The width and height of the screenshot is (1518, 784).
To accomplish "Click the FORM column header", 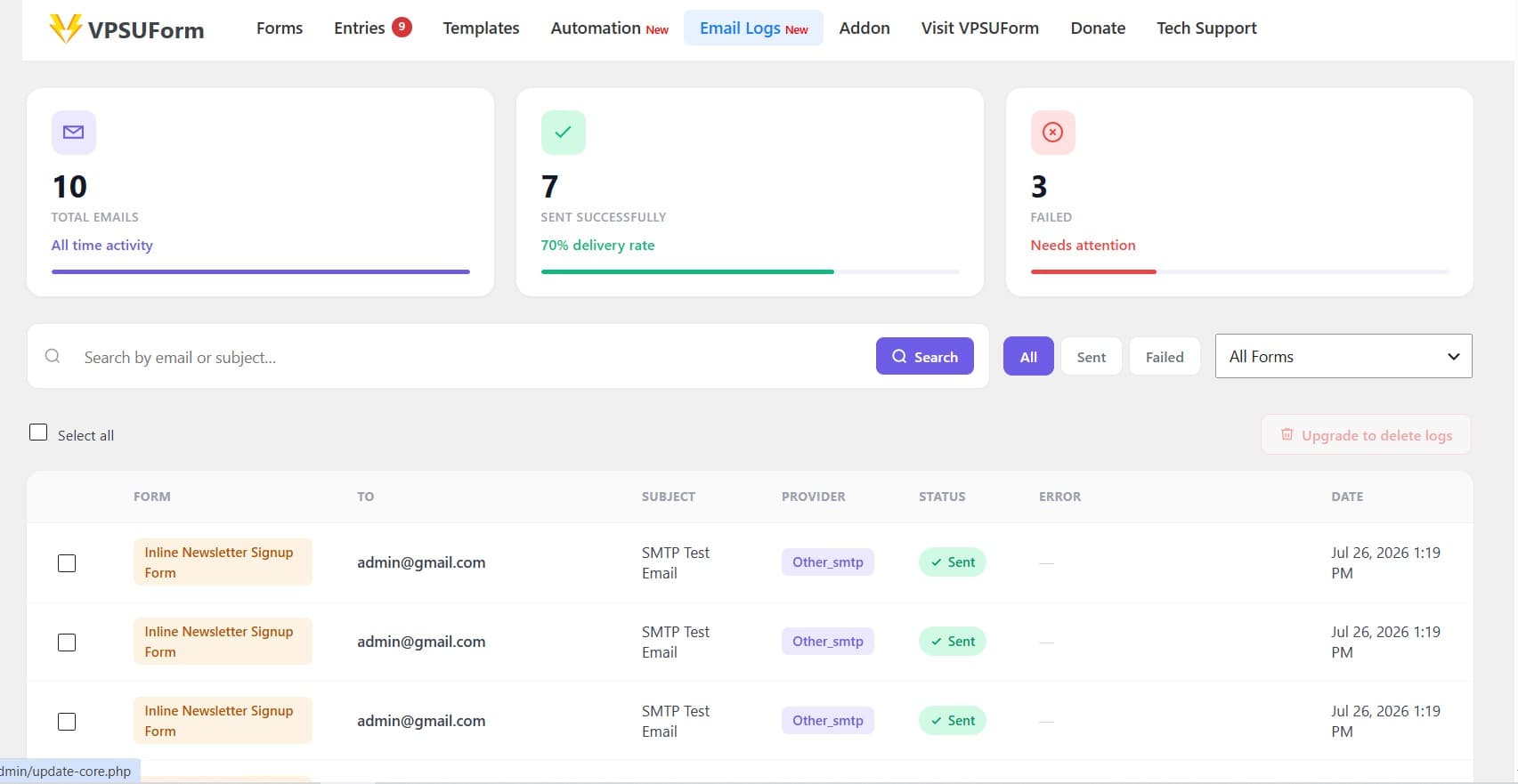I will [152, 497].
